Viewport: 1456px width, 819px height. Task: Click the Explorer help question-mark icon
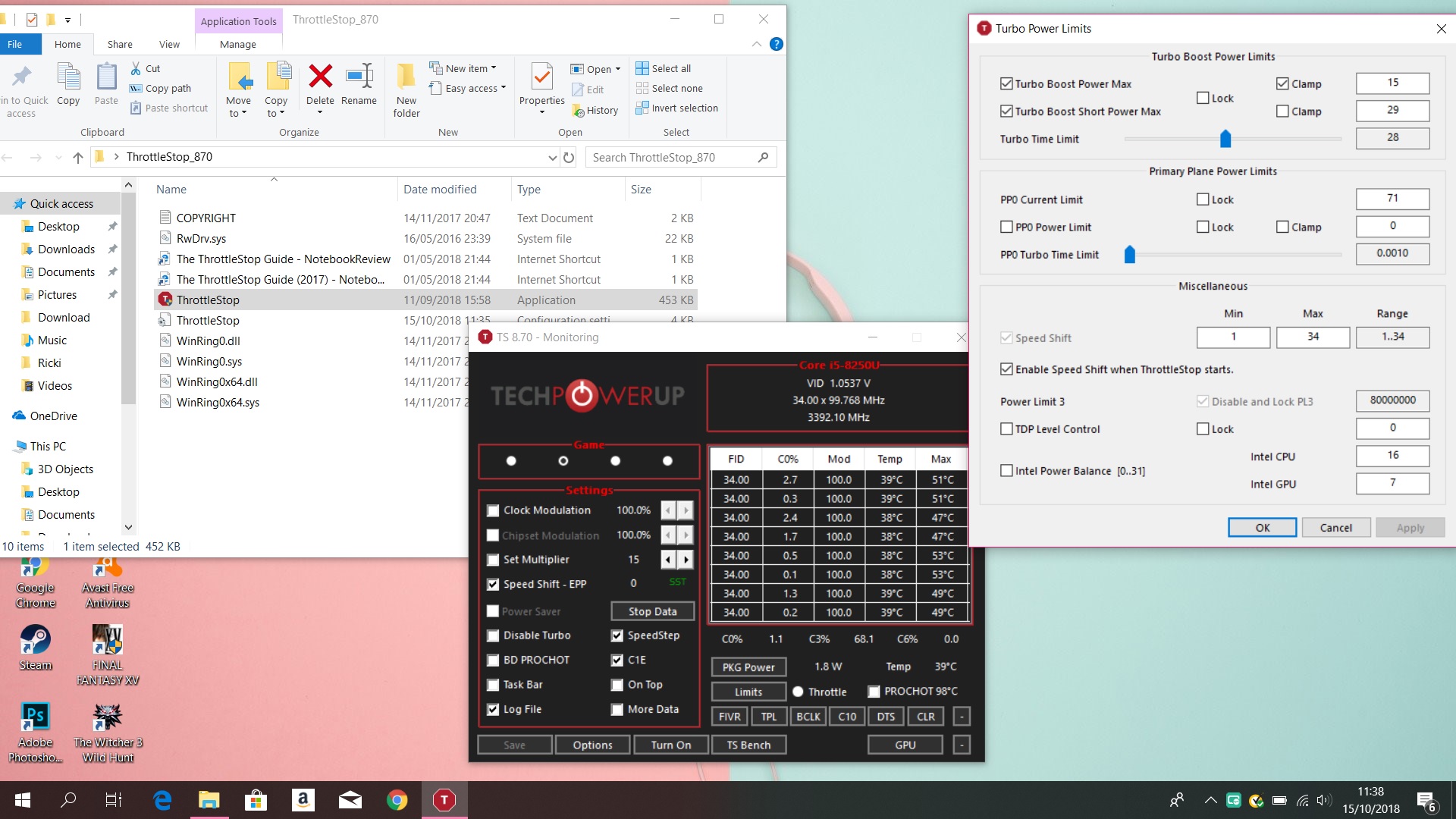pyautogui.click(x=776, y=44)
